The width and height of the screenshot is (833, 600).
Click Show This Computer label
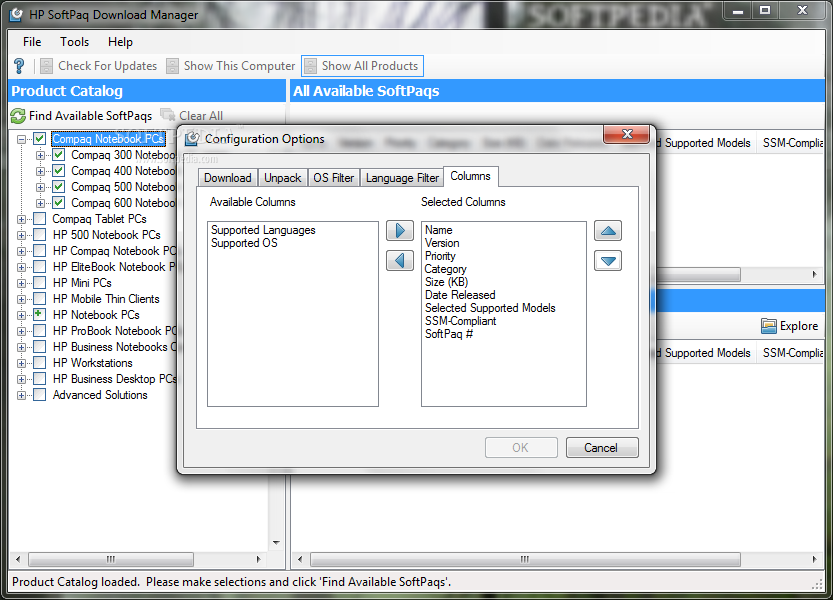239,66
